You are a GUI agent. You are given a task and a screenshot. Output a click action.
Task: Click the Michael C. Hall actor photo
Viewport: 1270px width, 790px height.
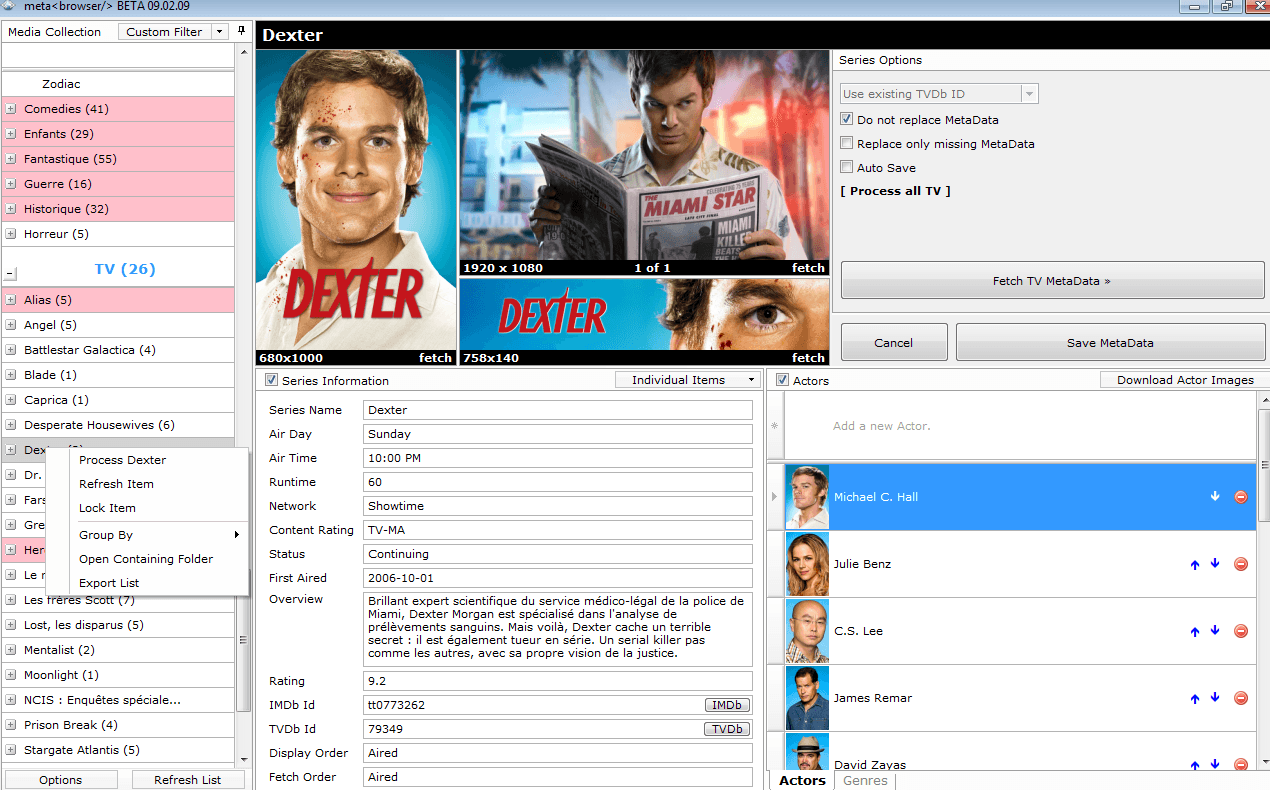[x=807, y=496]
